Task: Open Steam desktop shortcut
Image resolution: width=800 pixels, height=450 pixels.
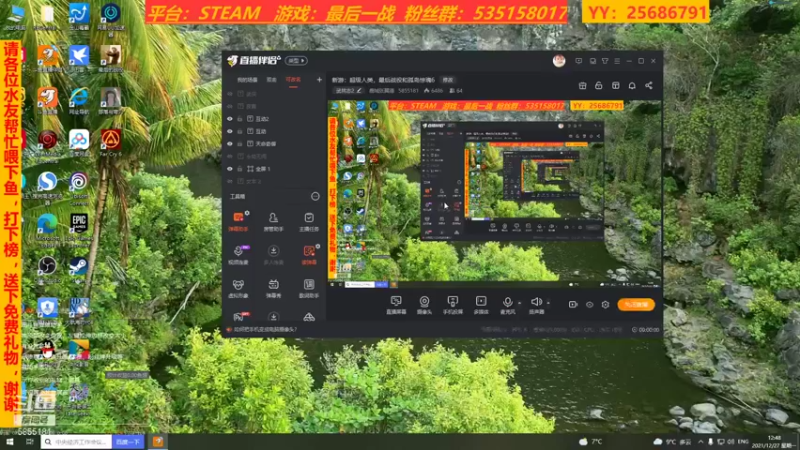Action: 79,270
